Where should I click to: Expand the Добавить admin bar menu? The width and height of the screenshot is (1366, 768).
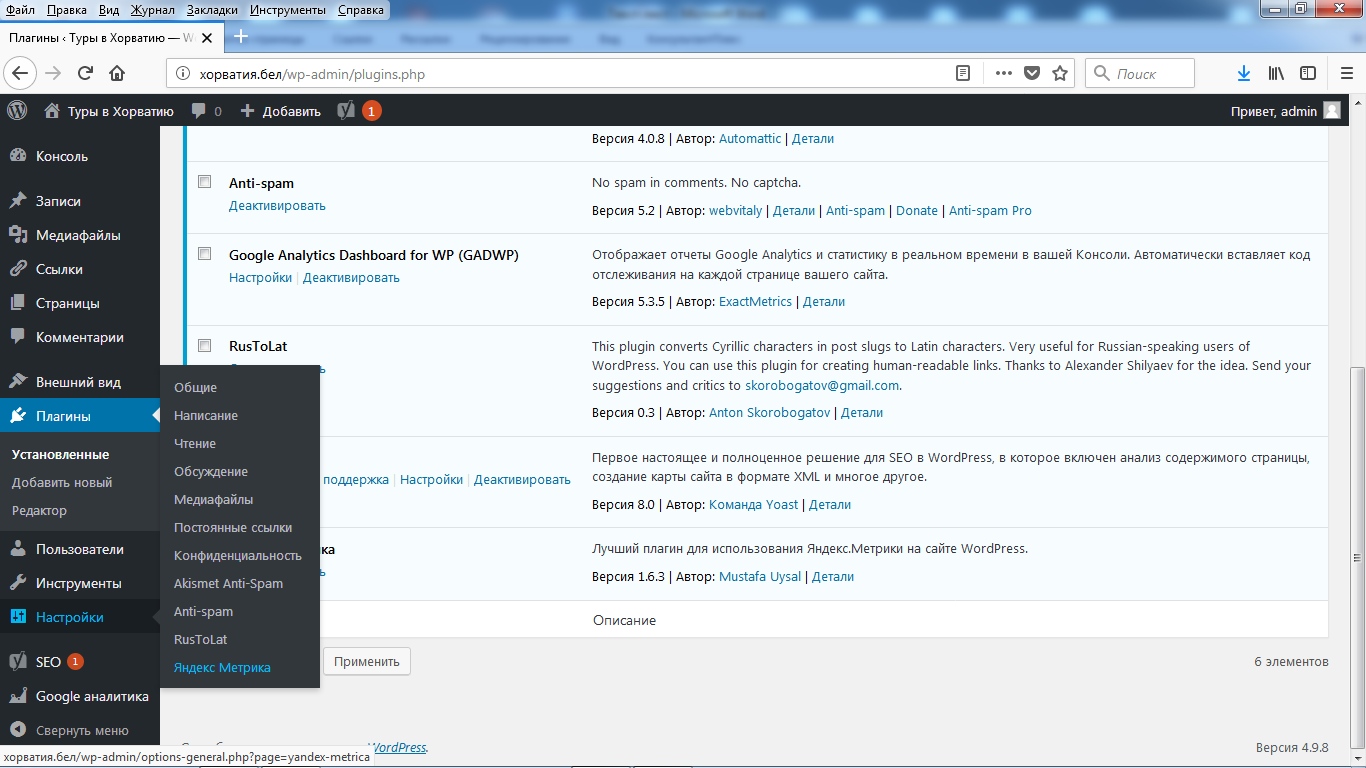(281, 111)
